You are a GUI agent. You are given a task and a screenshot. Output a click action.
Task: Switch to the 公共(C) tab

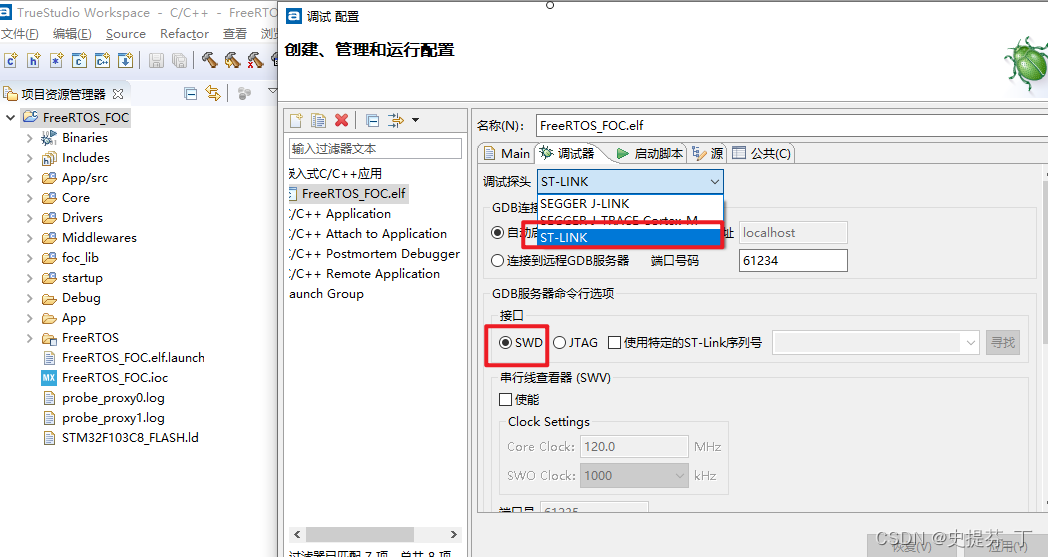[x=761, y=154]
